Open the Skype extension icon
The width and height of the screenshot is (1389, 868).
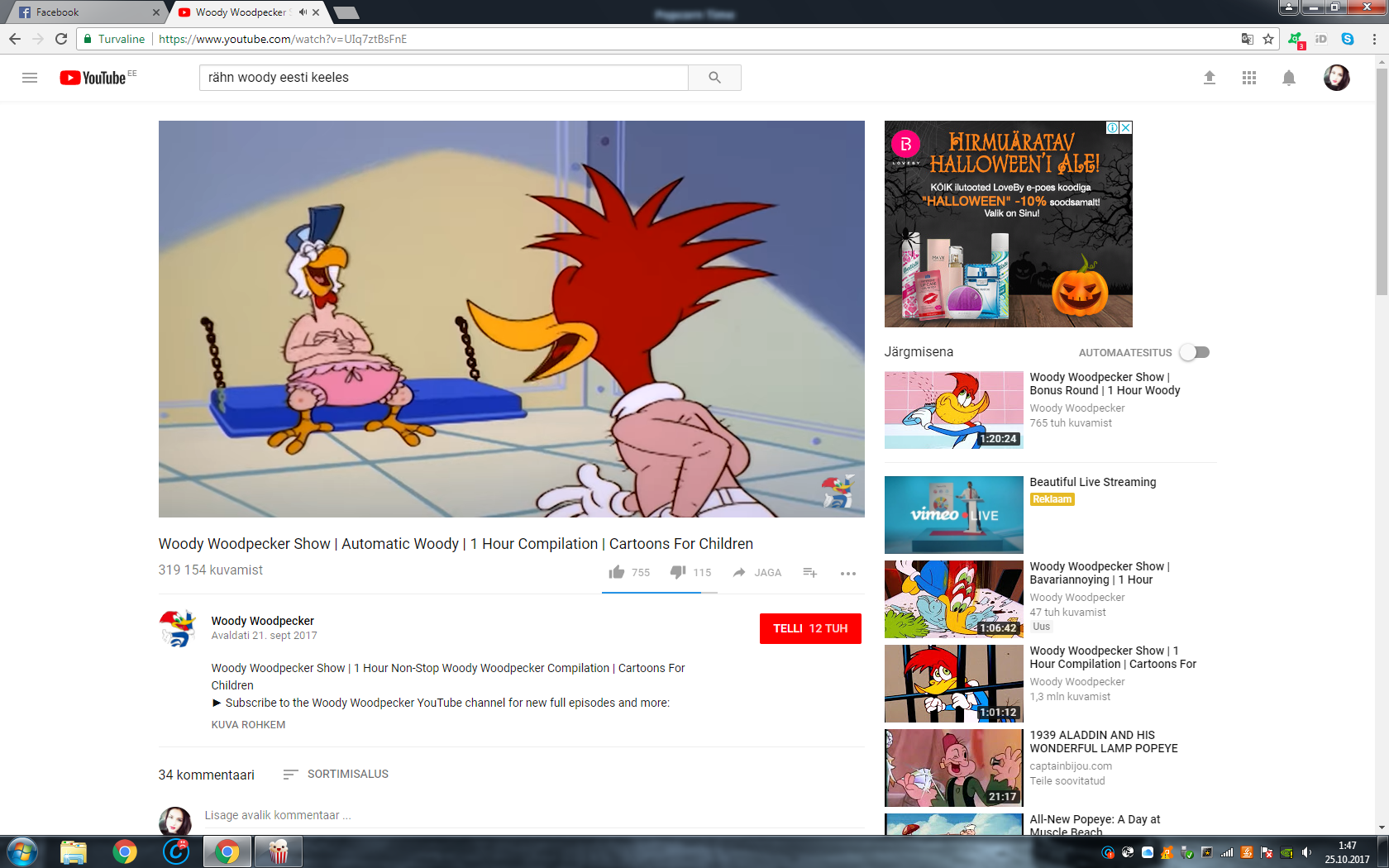pyautogui.click(x=1348, y=39)
